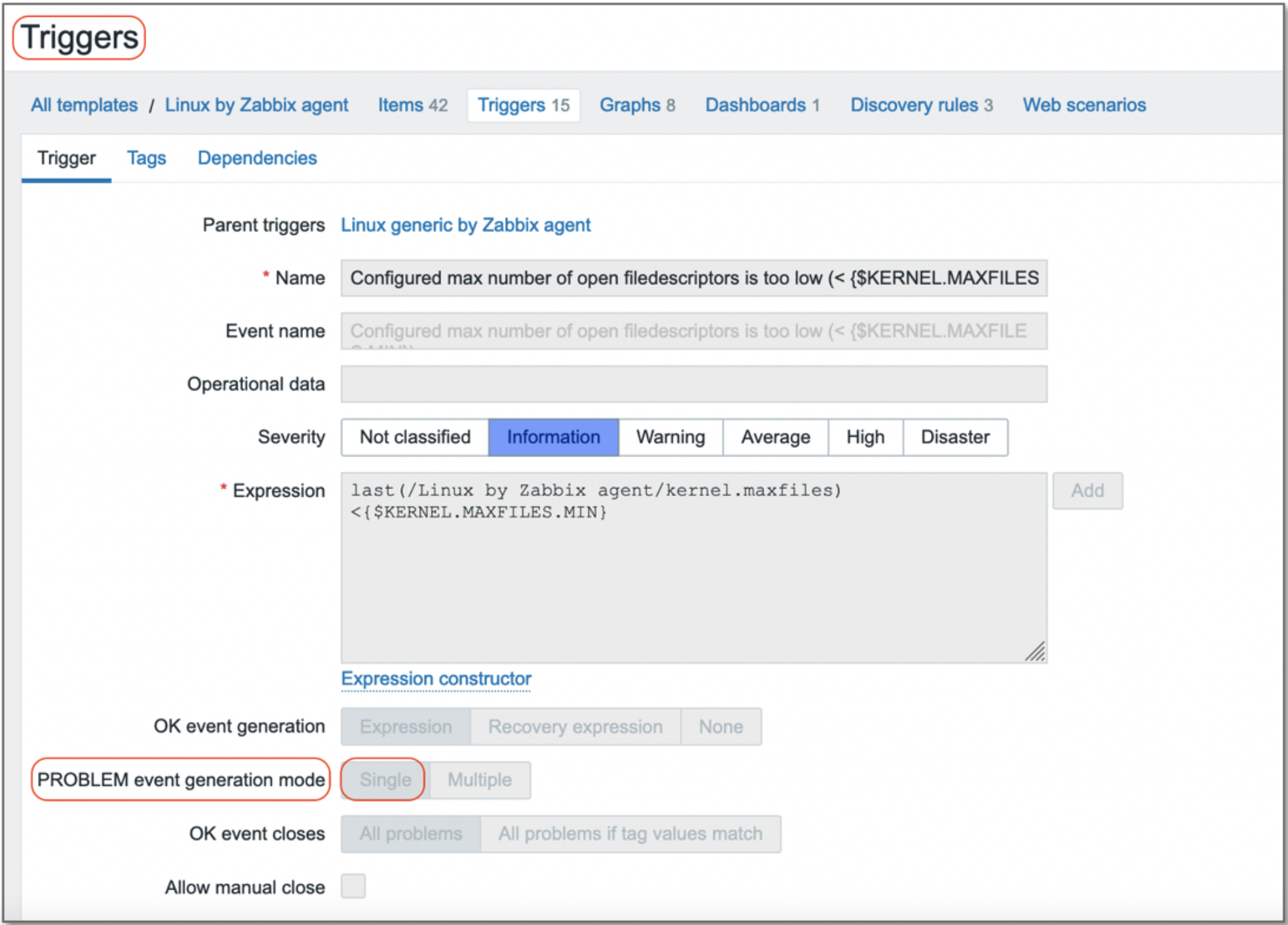Screen dimensions: 1288x925
Task: Switch to the Tags tab
Action: coord(146,158)
